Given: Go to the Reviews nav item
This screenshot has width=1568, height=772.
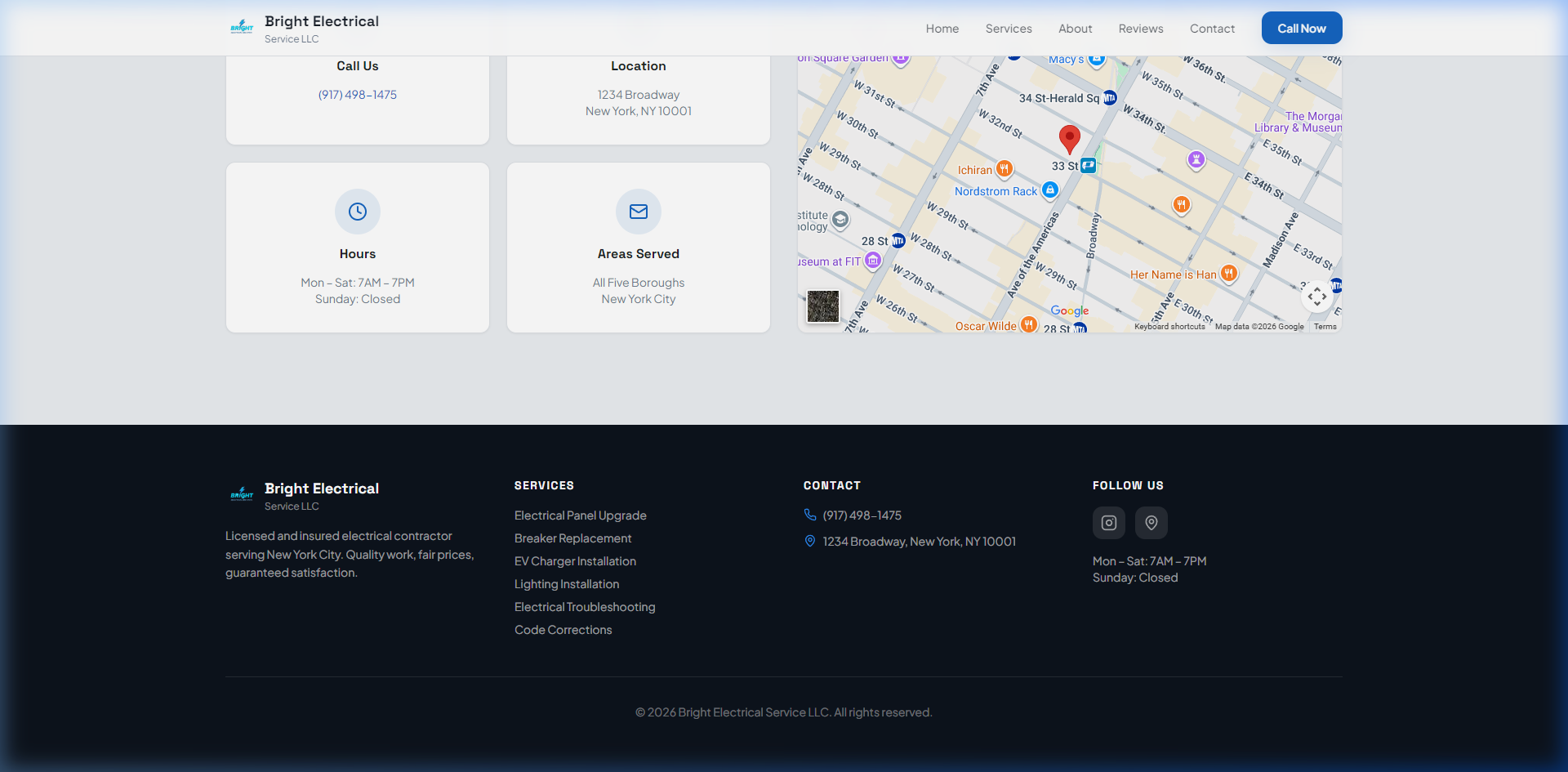Looking at the screenshot, I should pos(1141,29).
